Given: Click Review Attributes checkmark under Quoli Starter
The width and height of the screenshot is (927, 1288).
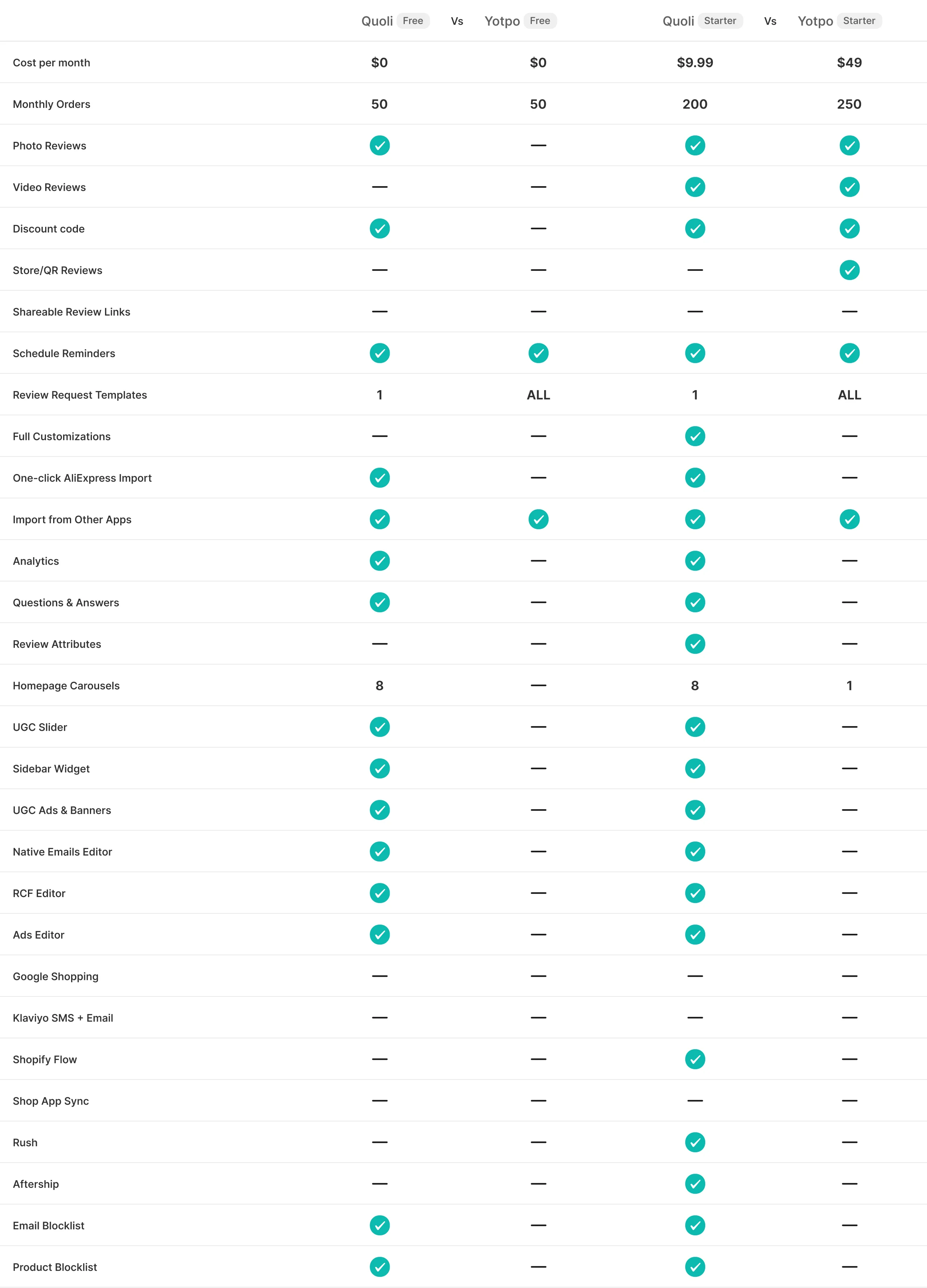Looking at the screenshot, I should (x=695, y=644).
